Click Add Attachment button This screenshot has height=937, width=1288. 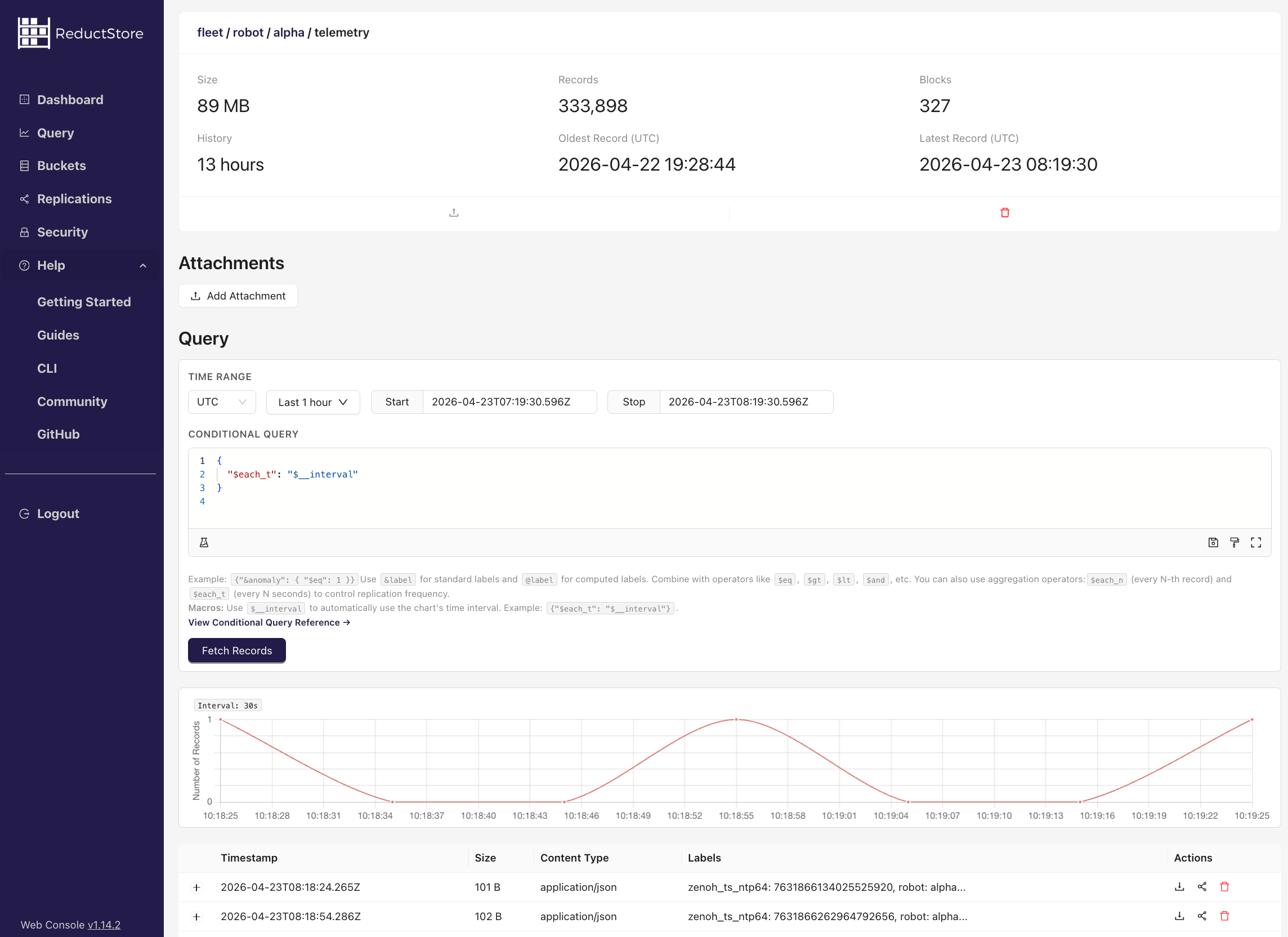tap(238, 296)
